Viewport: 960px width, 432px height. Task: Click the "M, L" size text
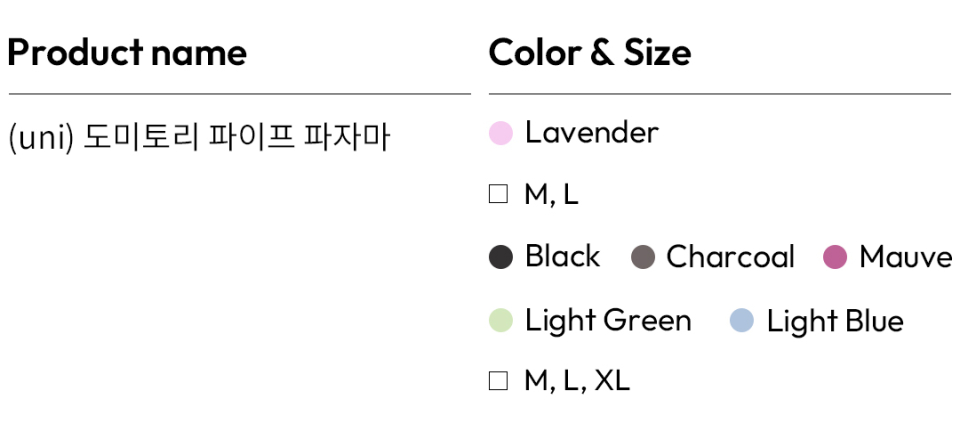[551, 195]
